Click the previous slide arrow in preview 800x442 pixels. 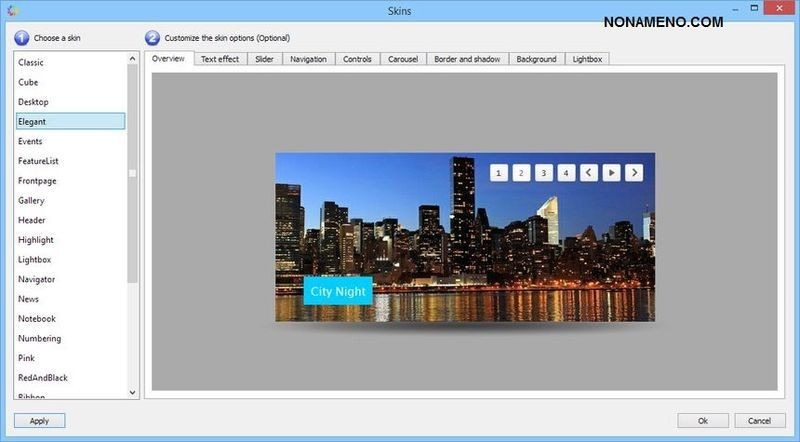pos(589,173)
